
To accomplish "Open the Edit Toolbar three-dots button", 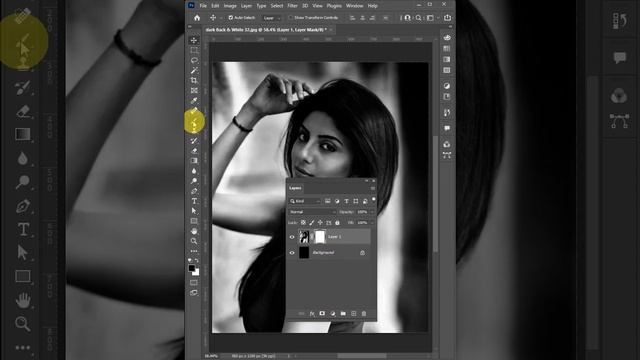I will coord(194,251).
